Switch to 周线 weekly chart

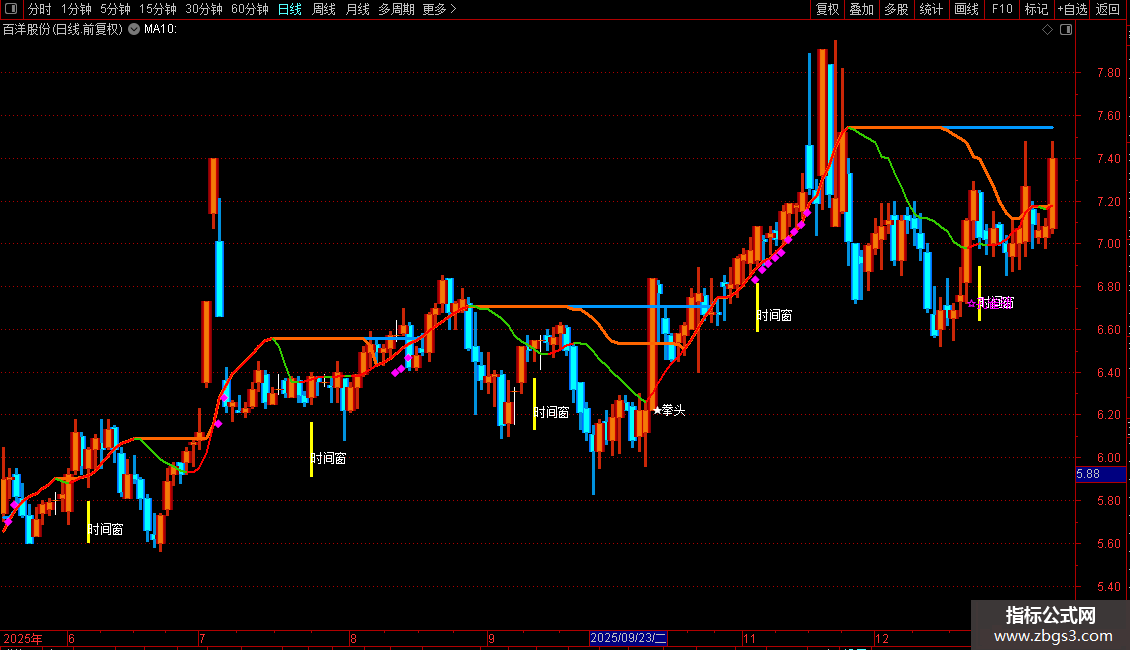[x=324, y=9]
